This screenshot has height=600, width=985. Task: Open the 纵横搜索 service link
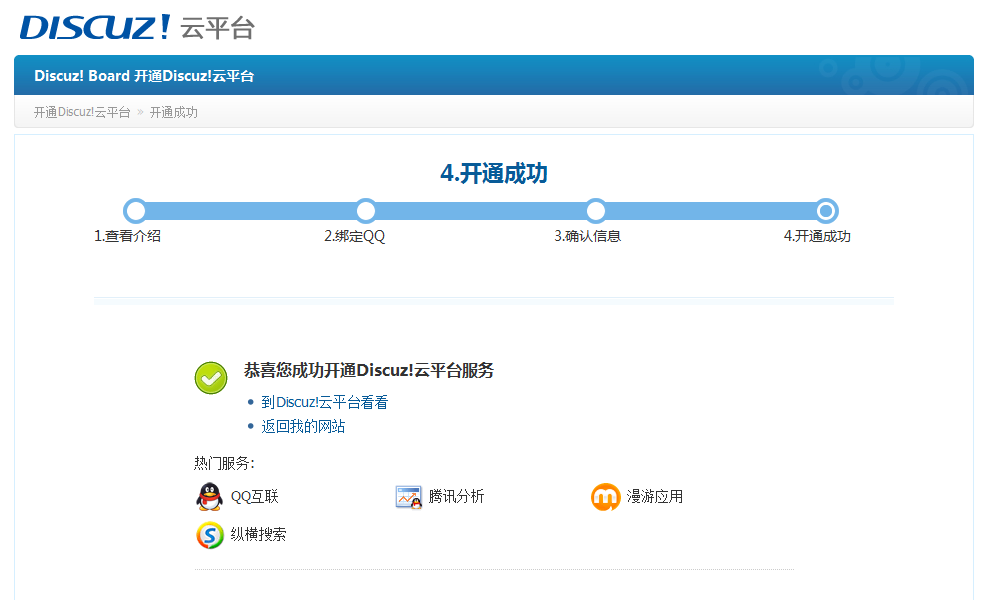[258, 534]
